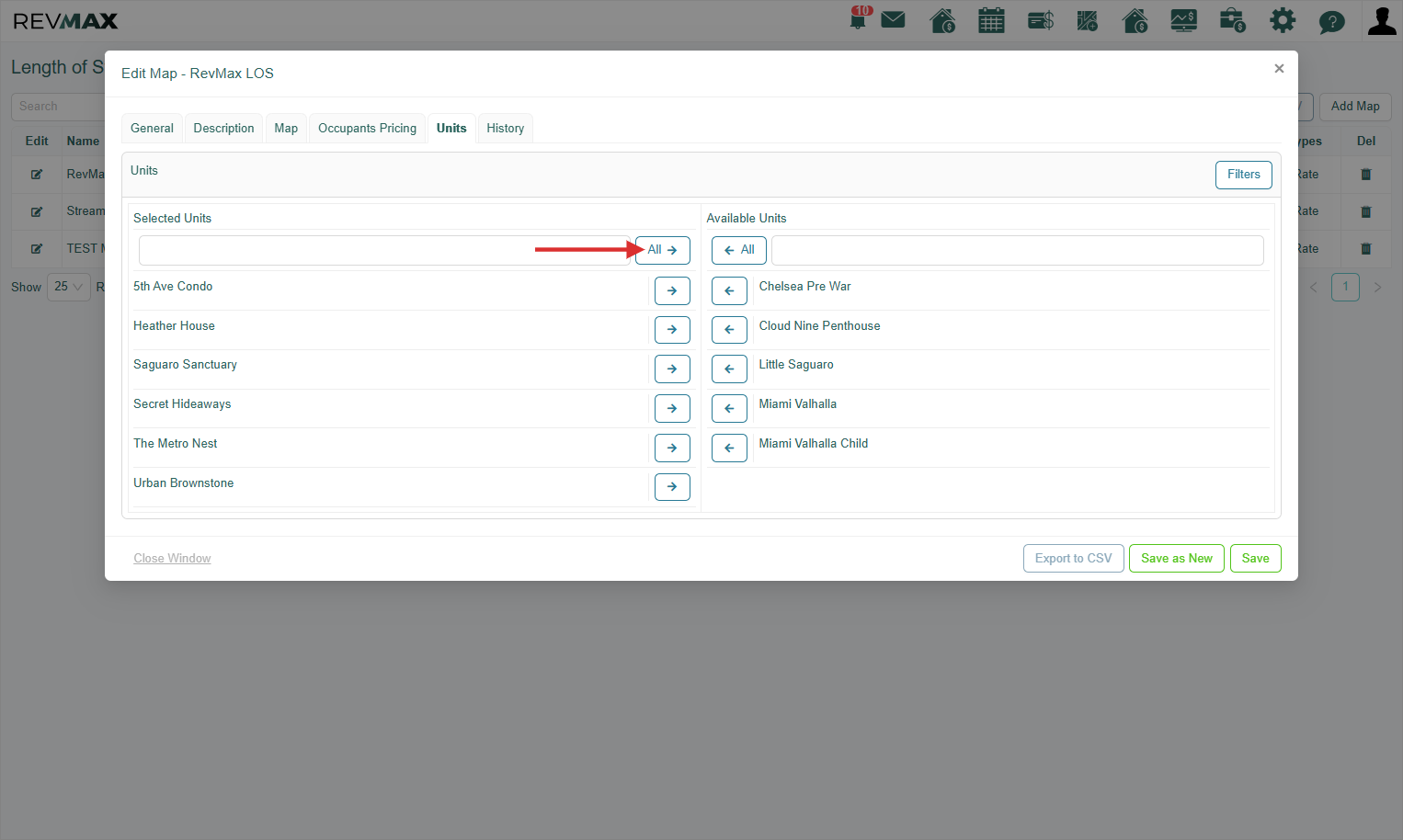Go to previous page with left chevron
Viewport: 1403px width, 840px height.
coord(1314,288)
